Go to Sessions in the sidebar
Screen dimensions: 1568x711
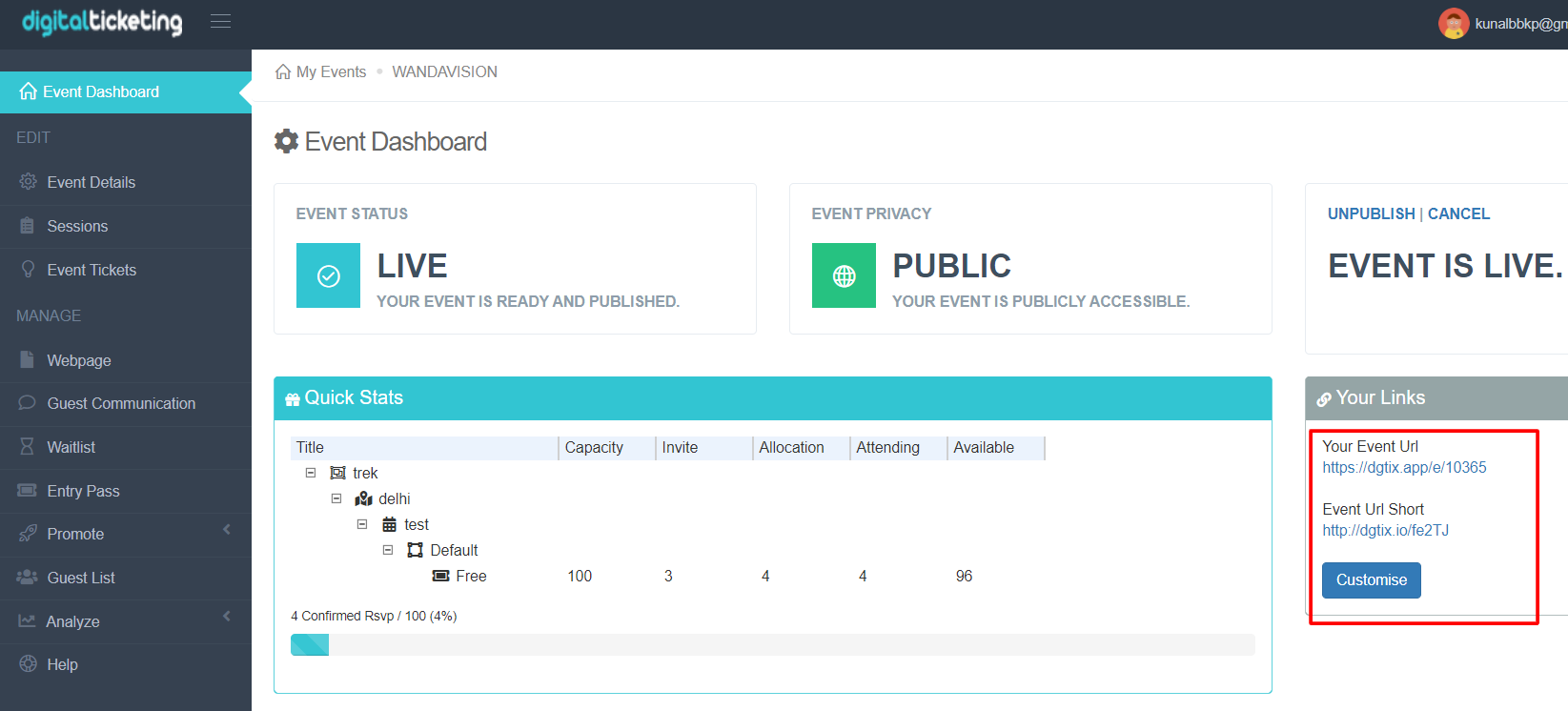pyautogui.click(x=126, y=226)
